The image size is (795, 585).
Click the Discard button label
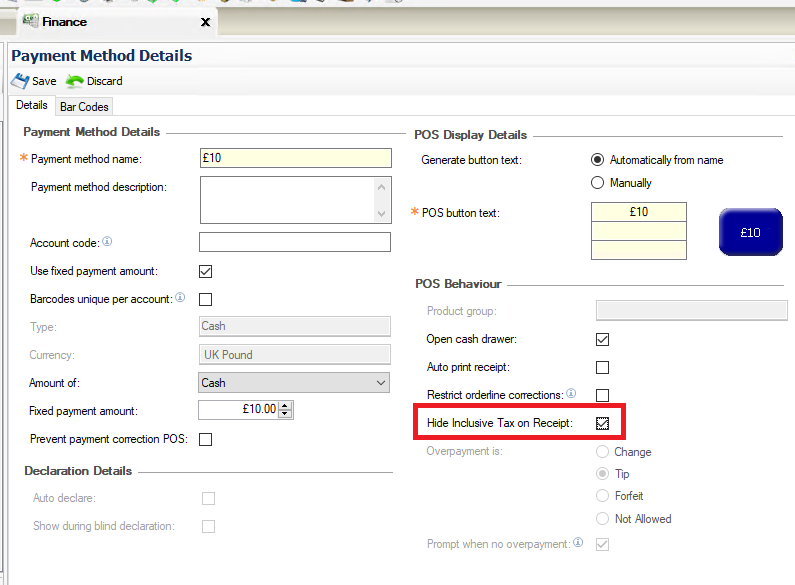pyautogui.click(x=104, y=81)
